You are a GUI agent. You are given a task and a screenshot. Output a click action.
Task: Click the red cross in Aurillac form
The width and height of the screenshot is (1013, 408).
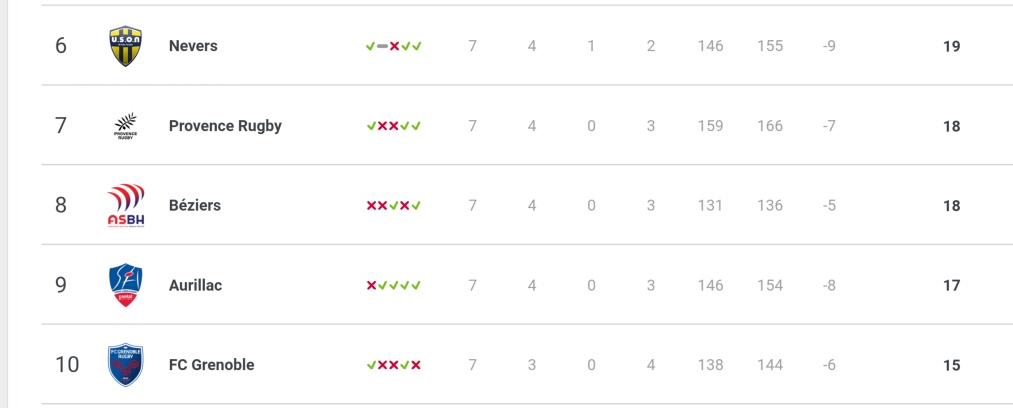point(371,285)
